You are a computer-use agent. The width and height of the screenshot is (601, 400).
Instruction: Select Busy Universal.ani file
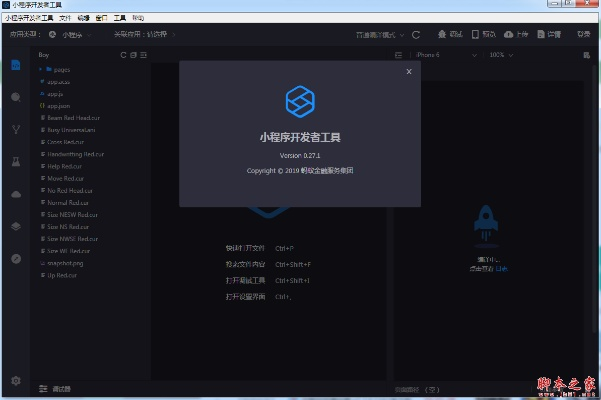point(71,130)
